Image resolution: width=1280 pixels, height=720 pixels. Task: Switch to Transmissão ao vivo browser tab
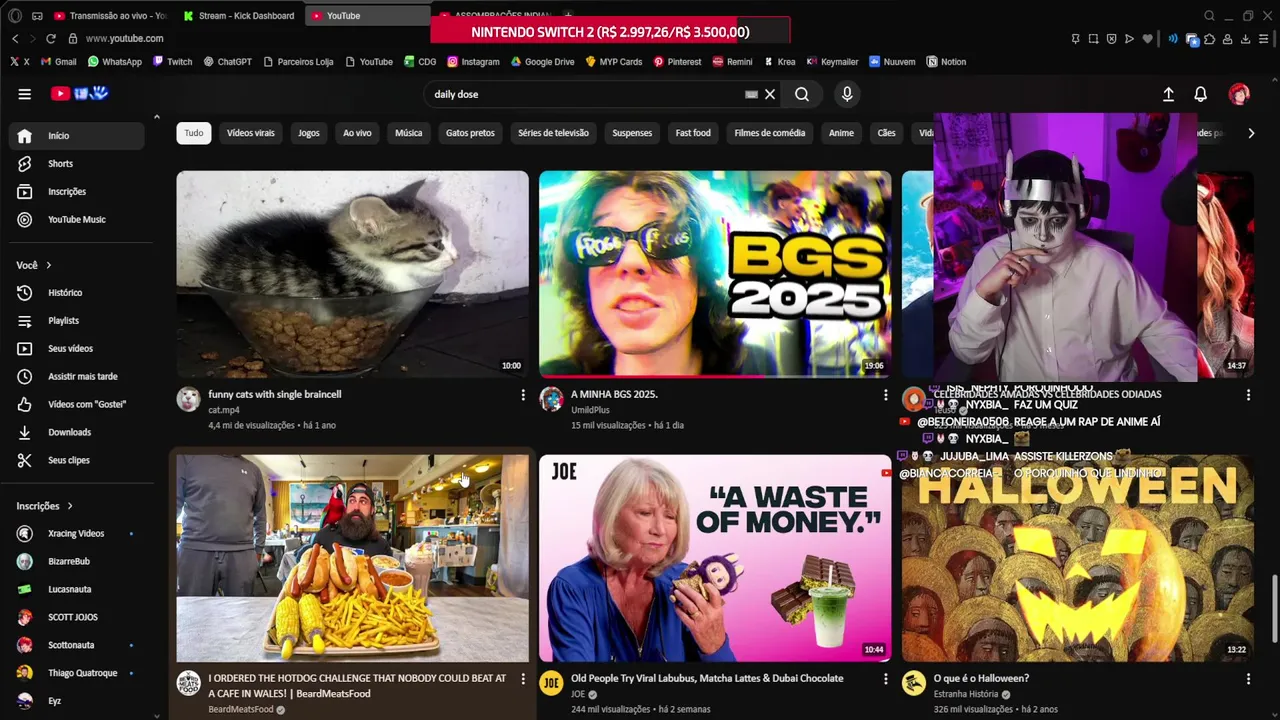pos(110,16)
